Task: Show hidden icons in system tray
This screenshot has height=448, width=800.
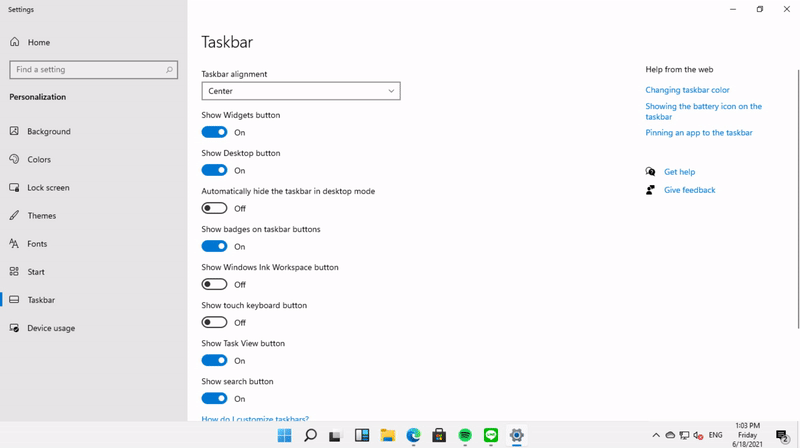Action: (656, 435)
